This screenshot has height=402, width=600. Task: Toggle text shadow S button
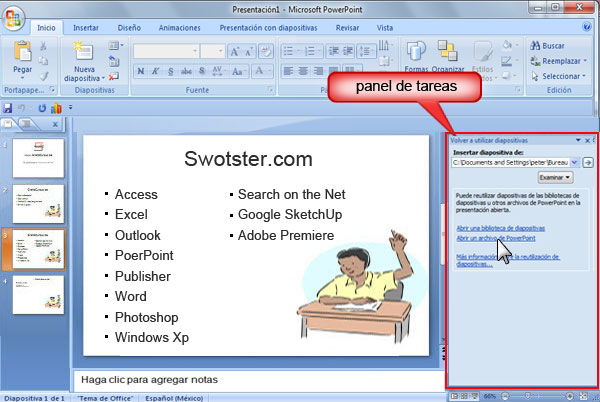[x=202, y=71]
